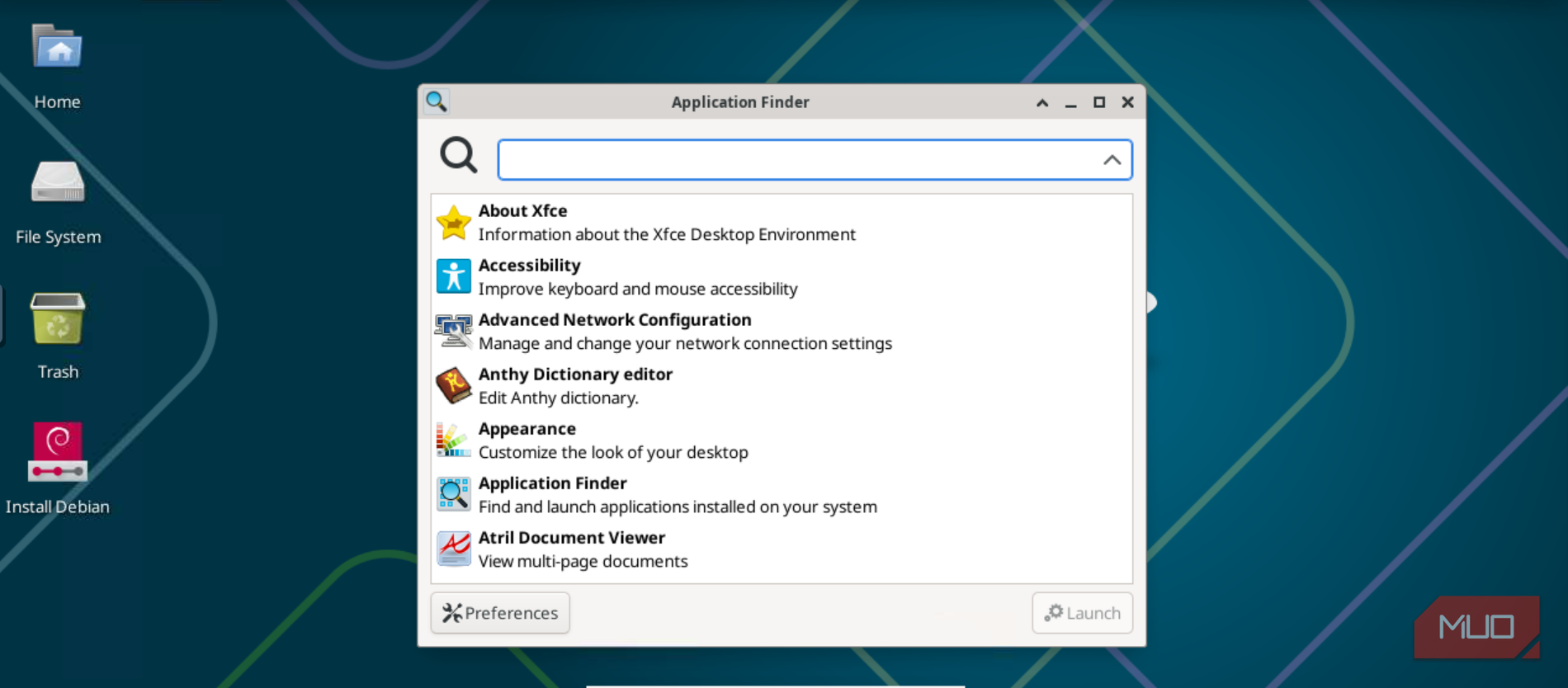This screenshot has height=688, width=1568.
Task: Roll up the window with title bar arrow
Action: [1042, 102]
